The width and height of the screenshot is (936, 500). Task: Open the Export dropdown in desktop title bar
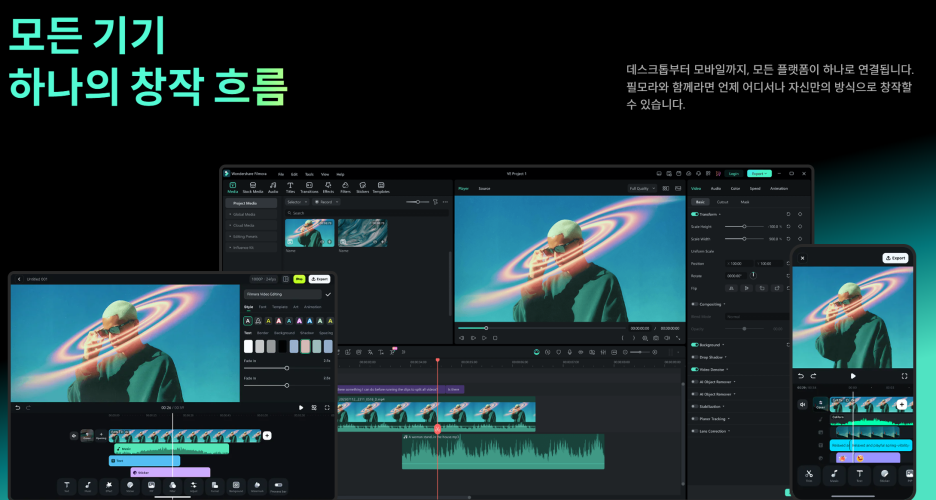pos(759,174)
